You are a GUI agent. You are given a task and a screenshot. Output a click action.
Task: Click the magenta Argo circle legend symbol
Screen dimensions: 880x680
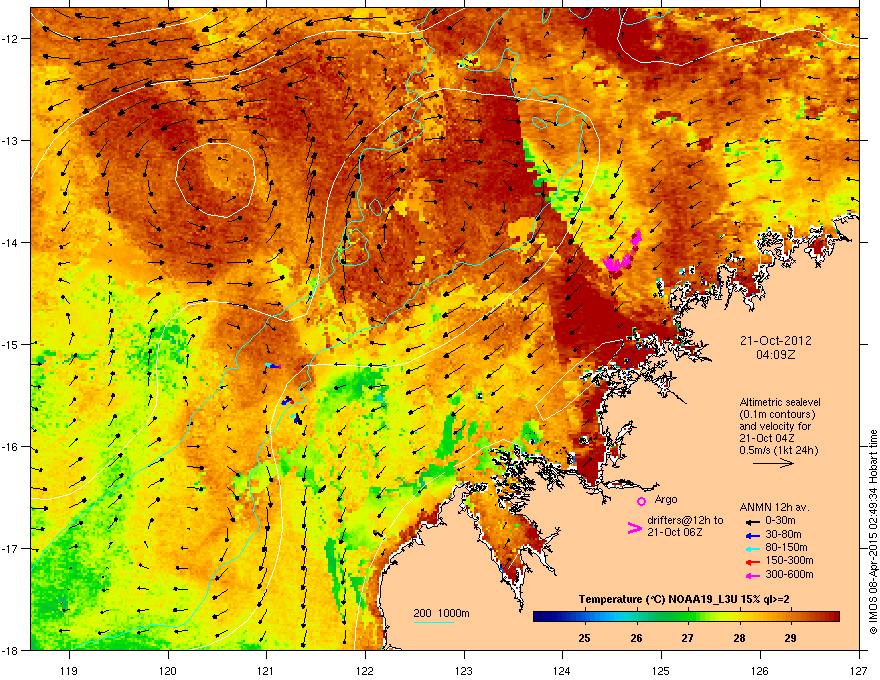pos(641,501)
